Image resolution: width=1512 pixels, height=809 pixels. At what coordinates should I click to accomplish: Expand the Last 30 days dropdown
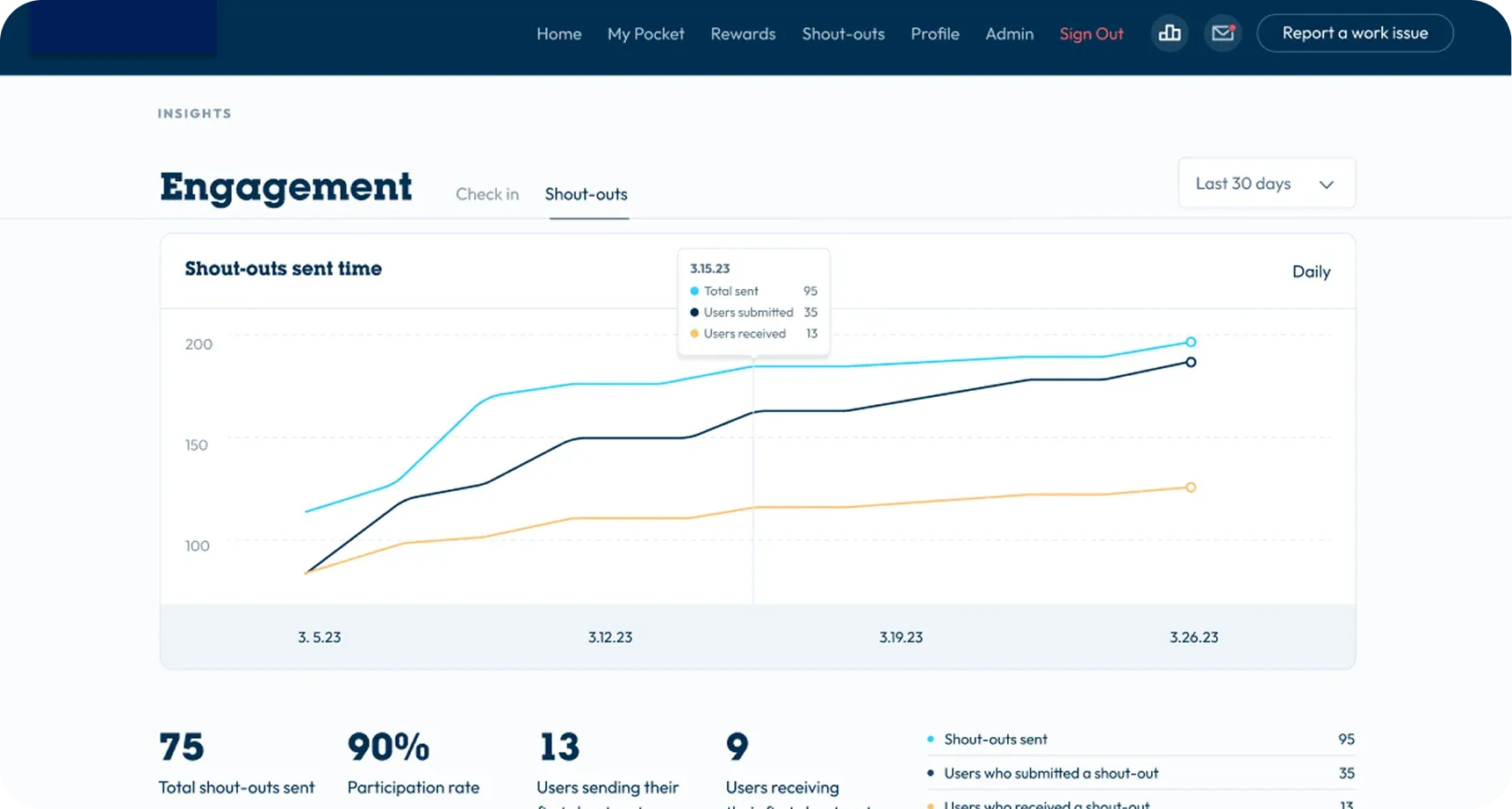(1265, 184)
